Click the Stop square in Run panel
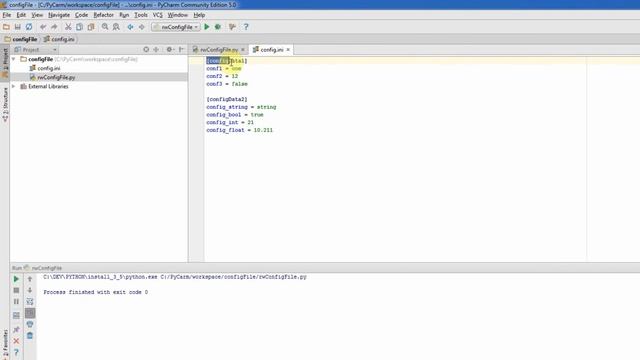This screenshot has height=360, width=640. click(x=16, y=290)
